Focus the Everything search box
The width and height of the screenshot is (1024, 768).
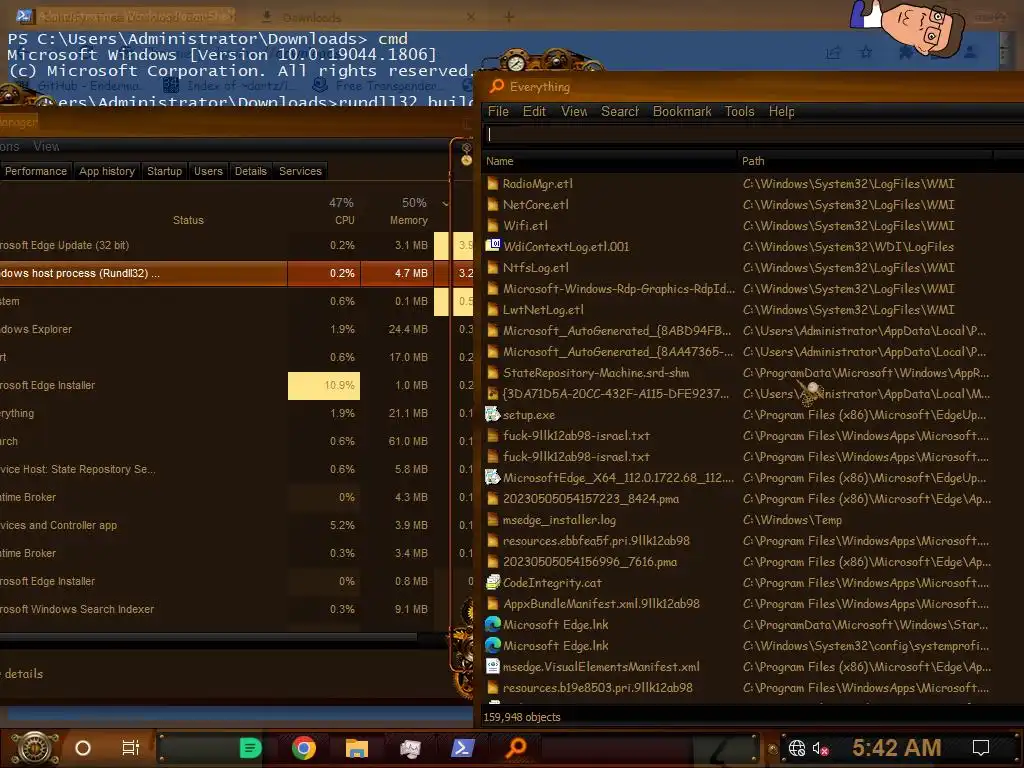[x=753, y=135]
